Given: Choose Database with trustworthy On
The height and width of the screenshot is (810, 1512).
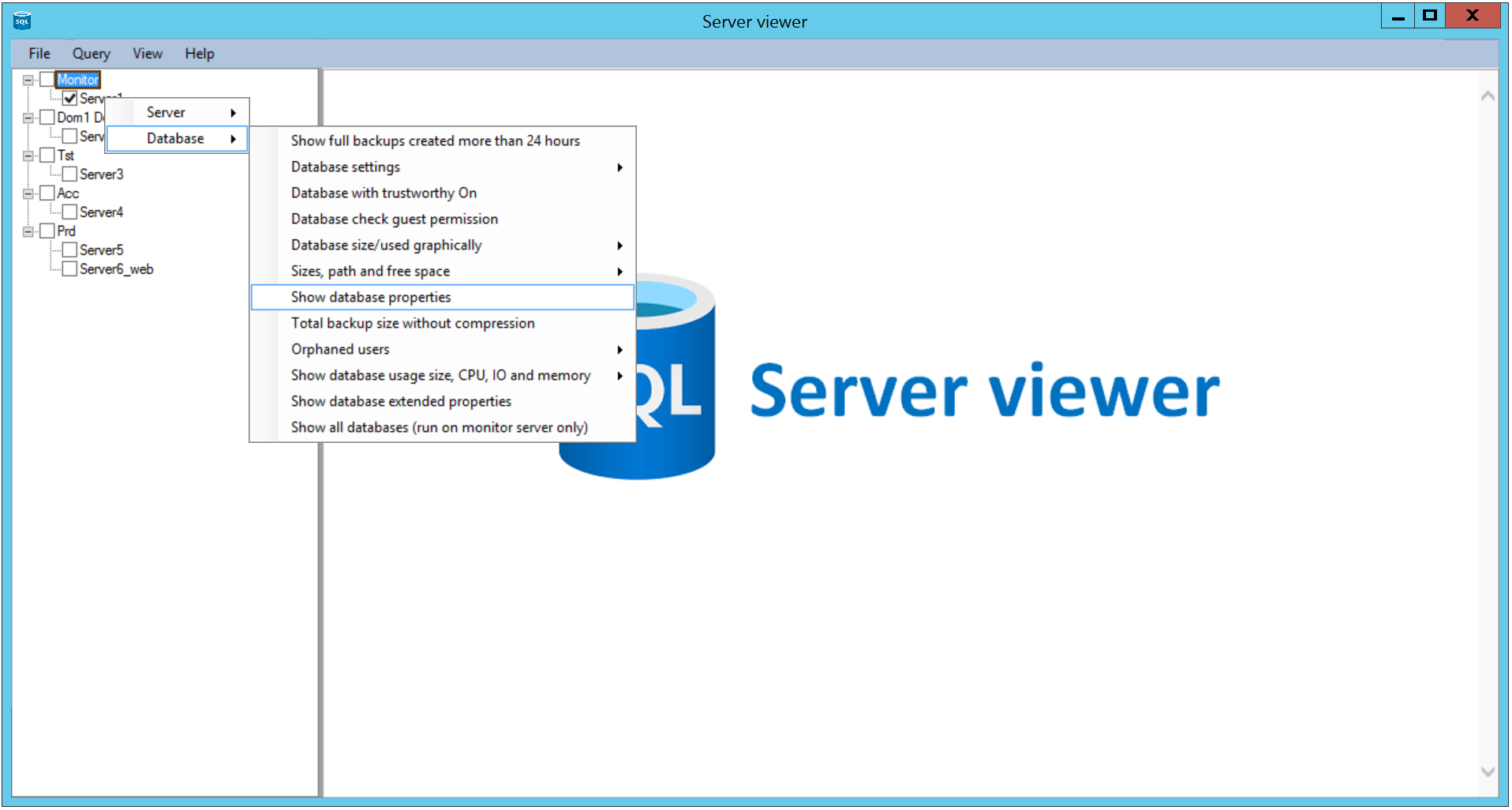Looking at the screenshot, I should [x=384, y=193].
